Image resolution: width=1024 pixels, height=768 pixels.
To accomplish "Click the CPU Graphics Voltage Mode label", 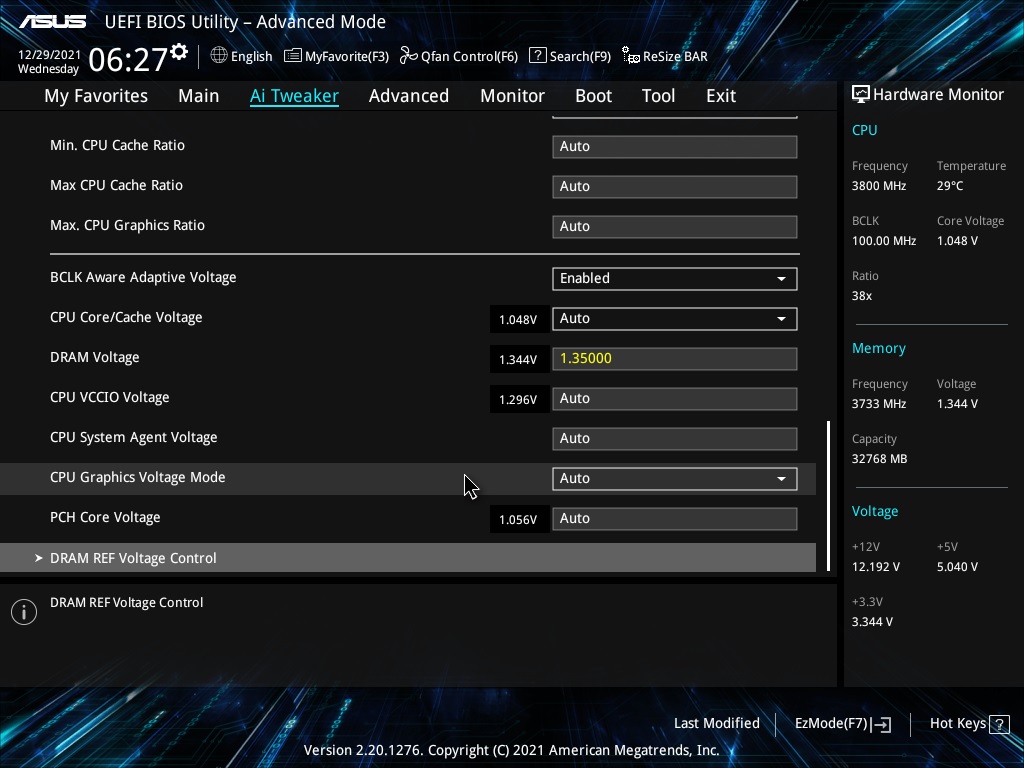I will point(138,477).
